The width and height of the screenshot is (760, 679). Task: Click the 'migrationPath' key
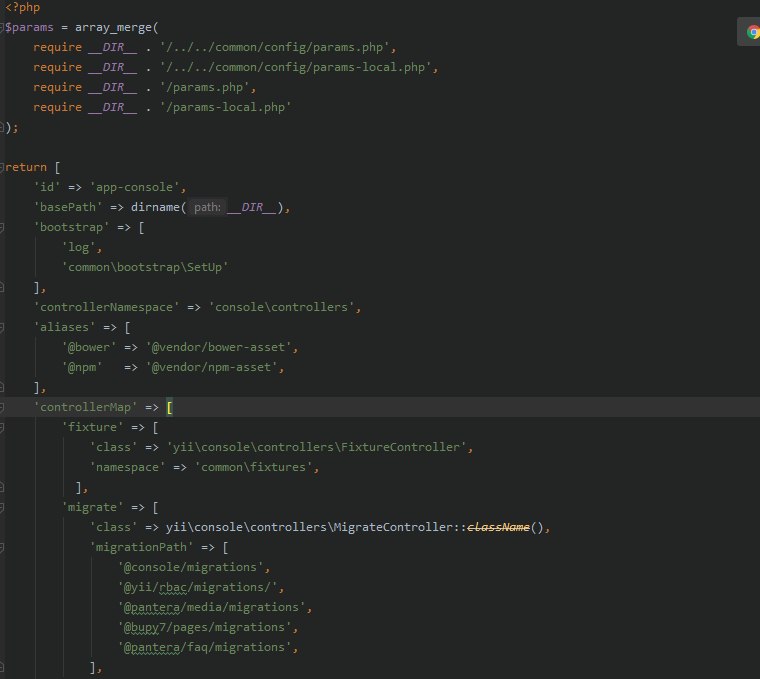coord(141,547)
